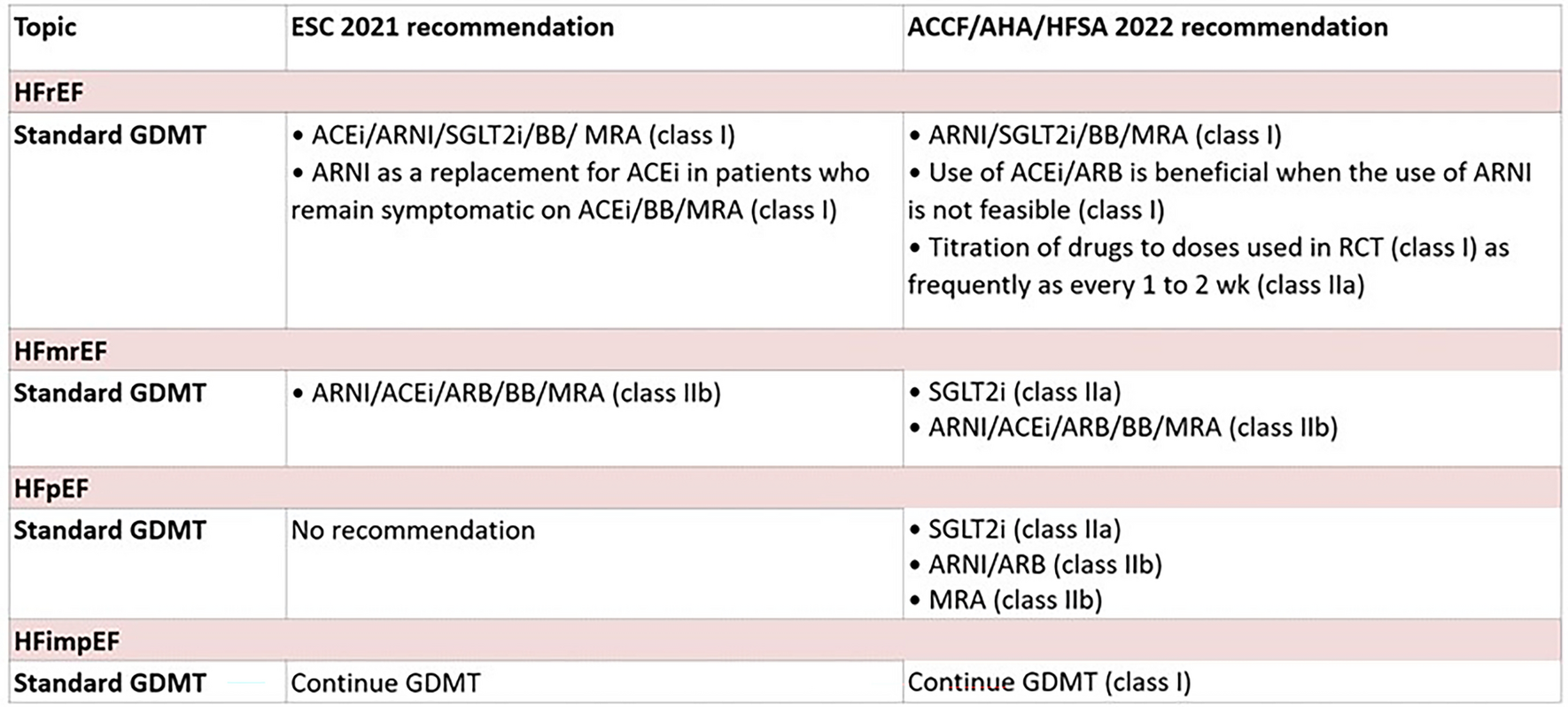The width and height of the screenshot is (1568, 707).
Task: Click the ARNI/ARB (class IIb) bullet
Action: tap(1044, 564)
